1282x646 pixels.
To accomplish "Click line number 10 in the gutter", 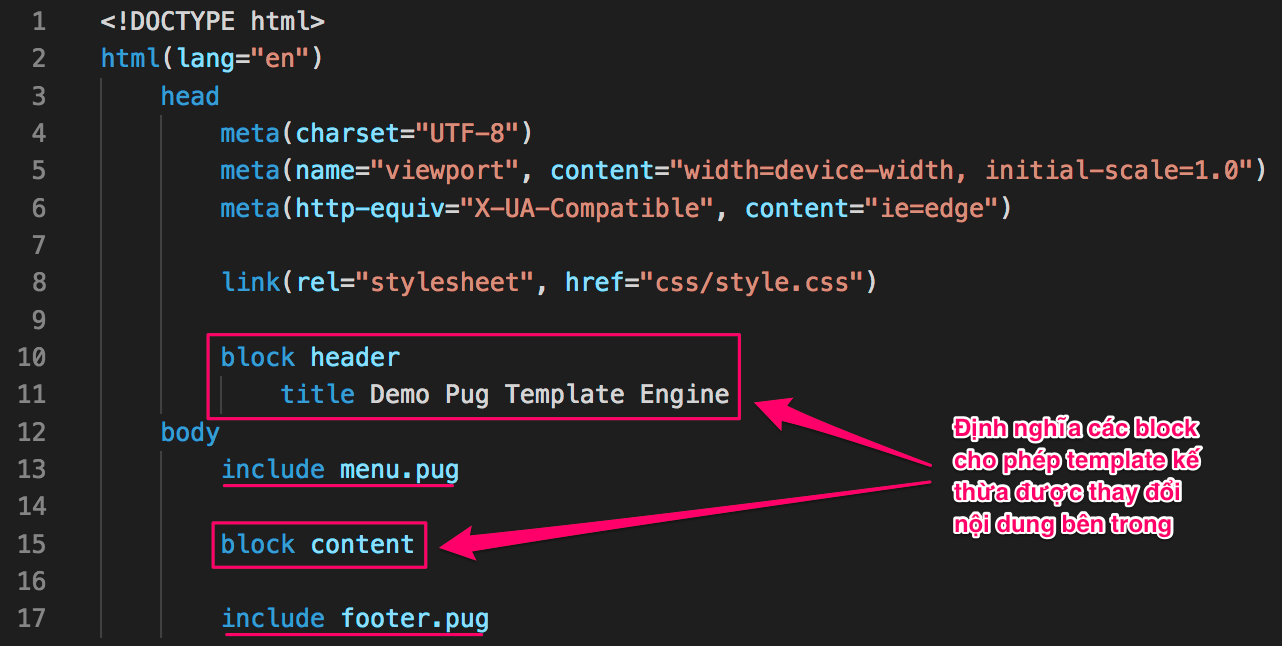I will pyautogui.click(x=31, y=357).
